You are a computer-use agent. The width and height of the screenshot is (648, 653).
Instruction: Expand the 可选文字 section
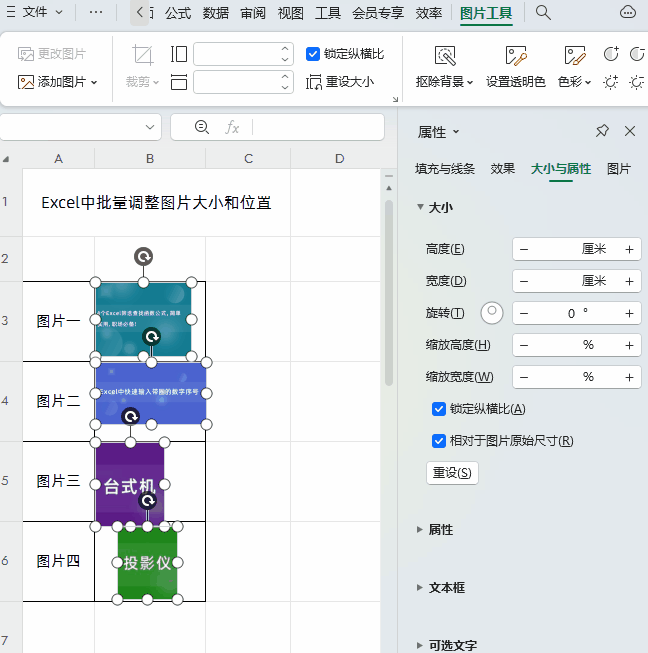click(419, 645)
